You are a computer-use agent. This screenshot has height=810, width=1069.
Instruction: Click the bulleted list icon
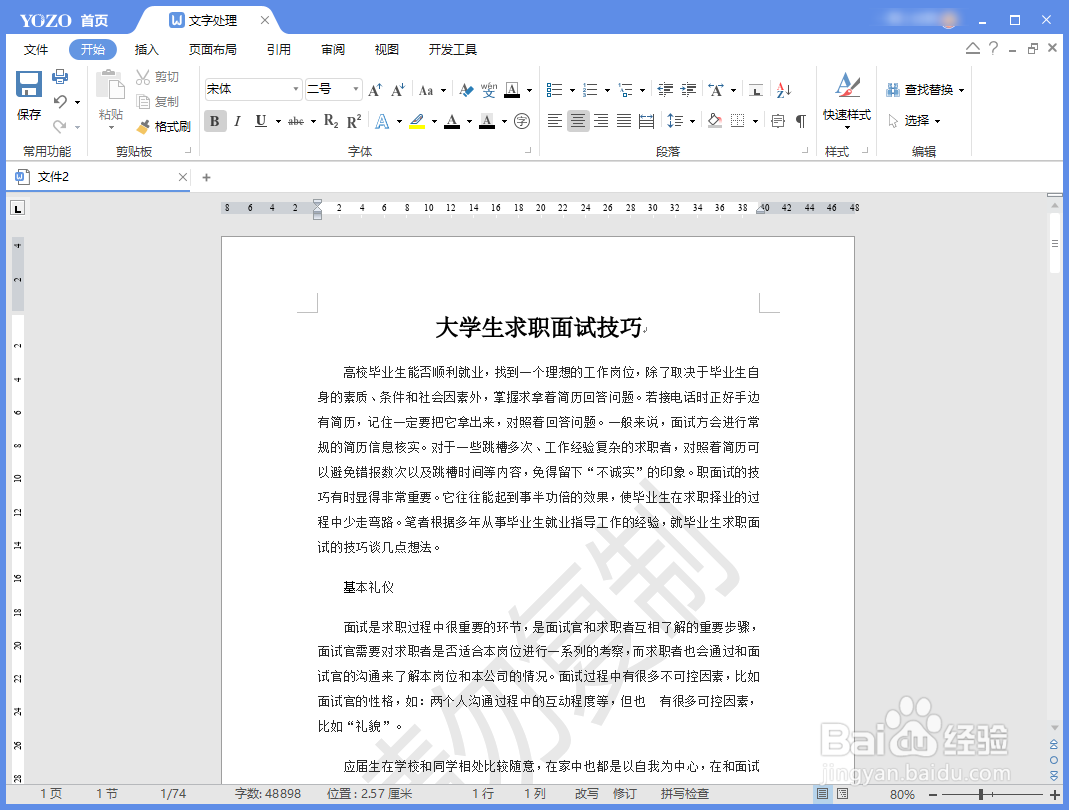tap(554, 89)
